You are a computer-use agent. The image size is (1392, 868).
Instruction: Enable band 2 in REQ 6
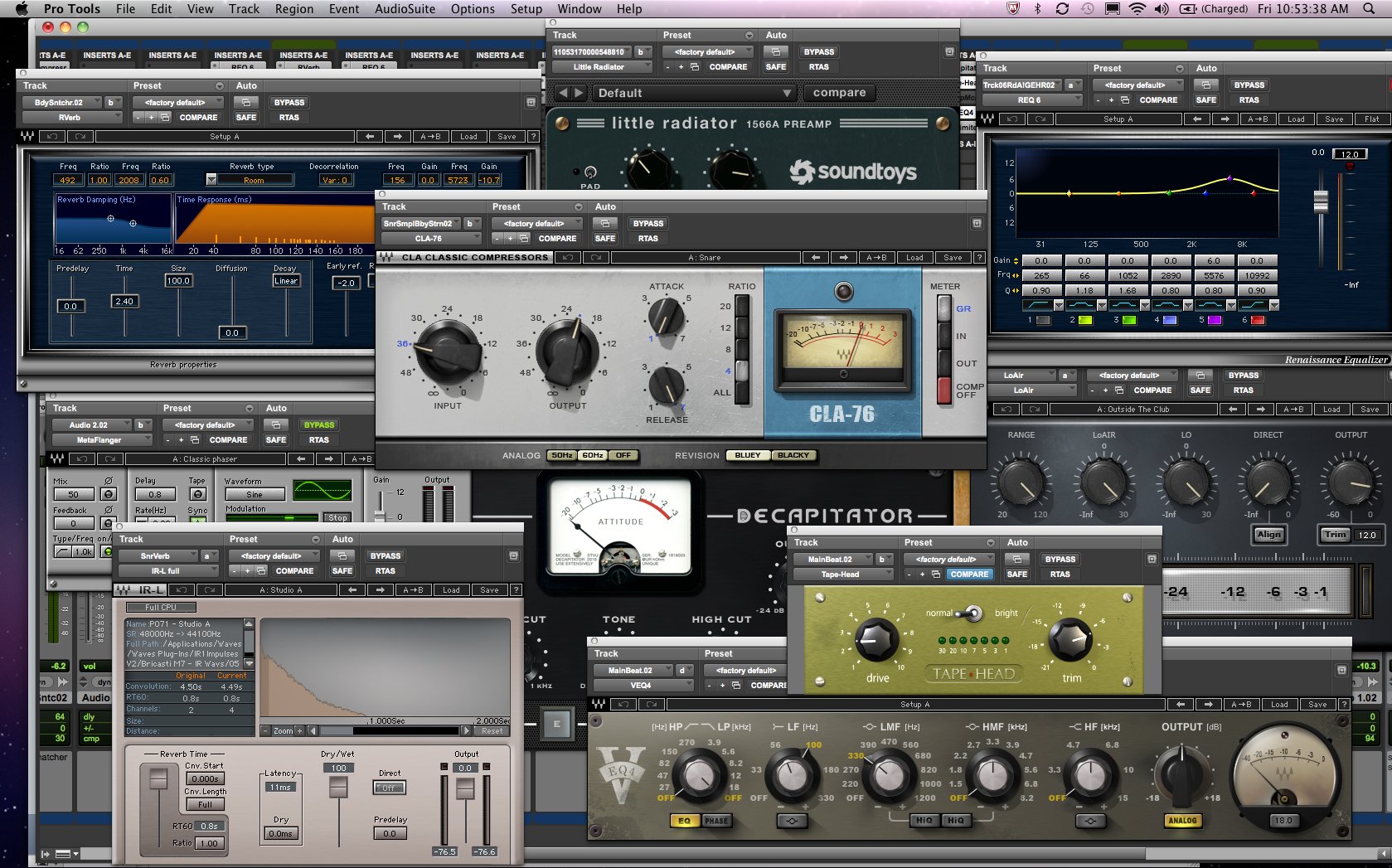click(1084, 319)
